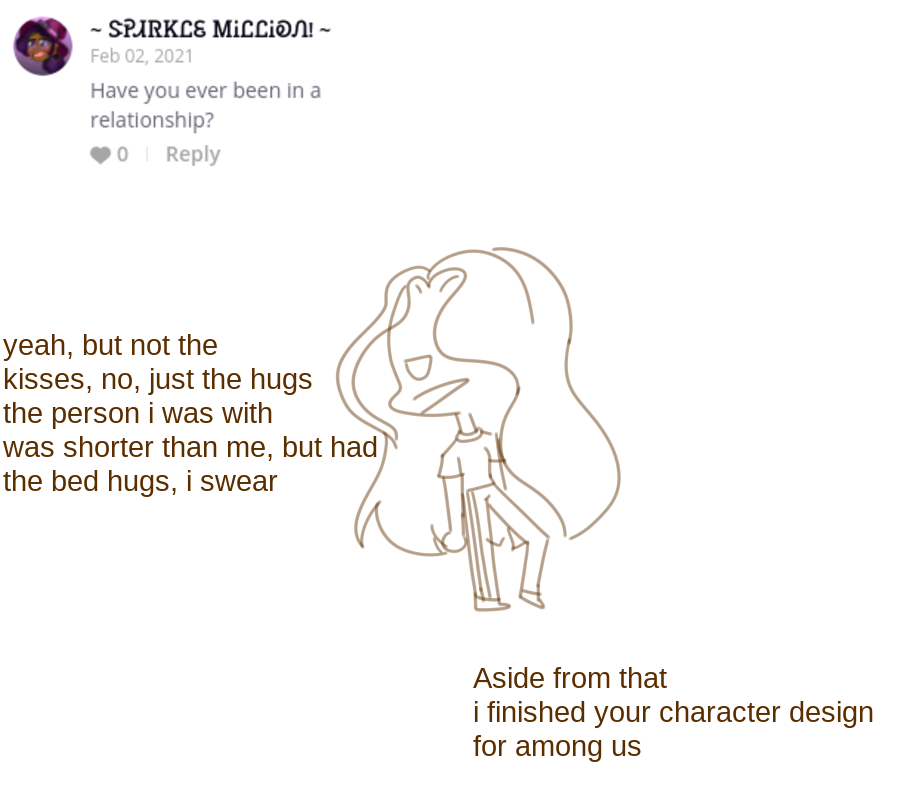The image size is (900, 800).
Task: Click the line "the bed hugs, i swear"
Action: 140,482
